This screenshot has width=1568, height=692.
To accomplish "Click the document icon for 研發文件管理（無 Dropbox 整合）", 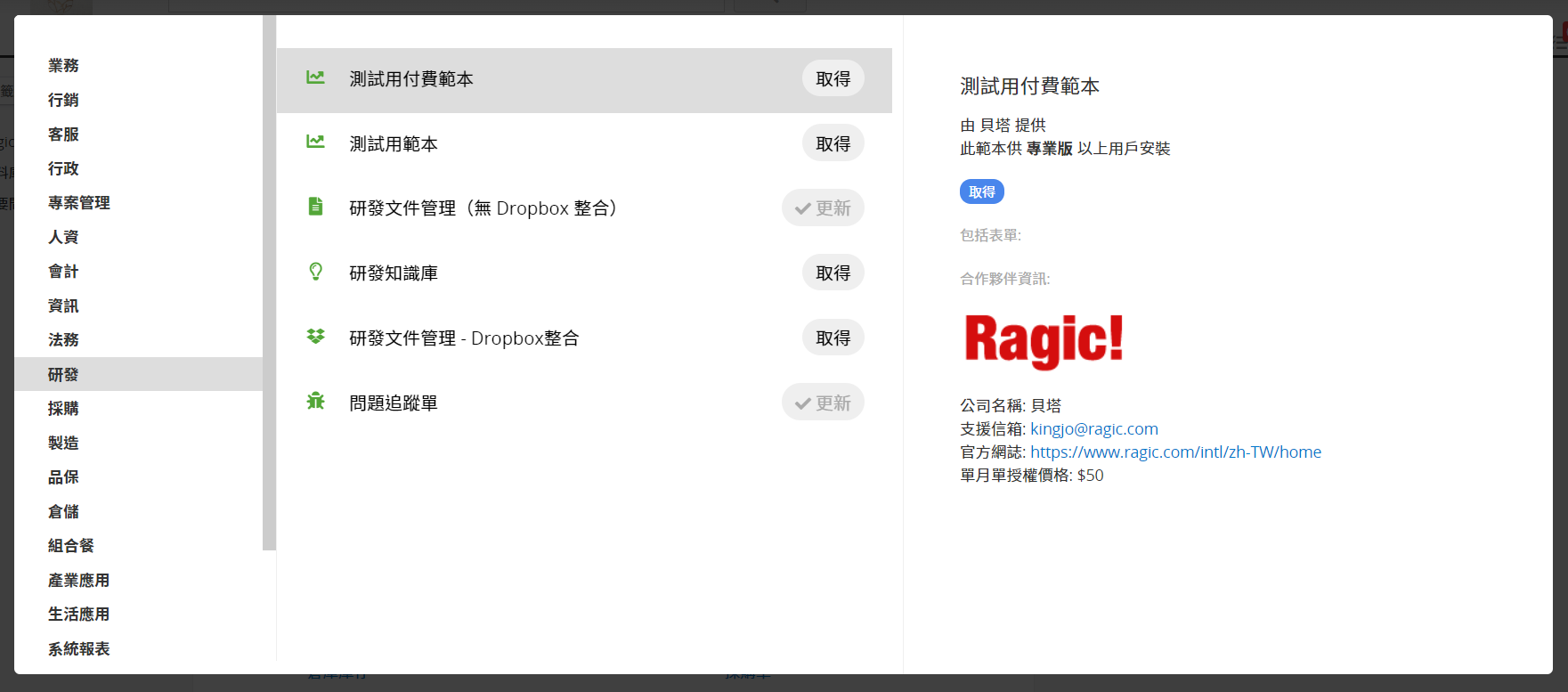I will (315, 207).
